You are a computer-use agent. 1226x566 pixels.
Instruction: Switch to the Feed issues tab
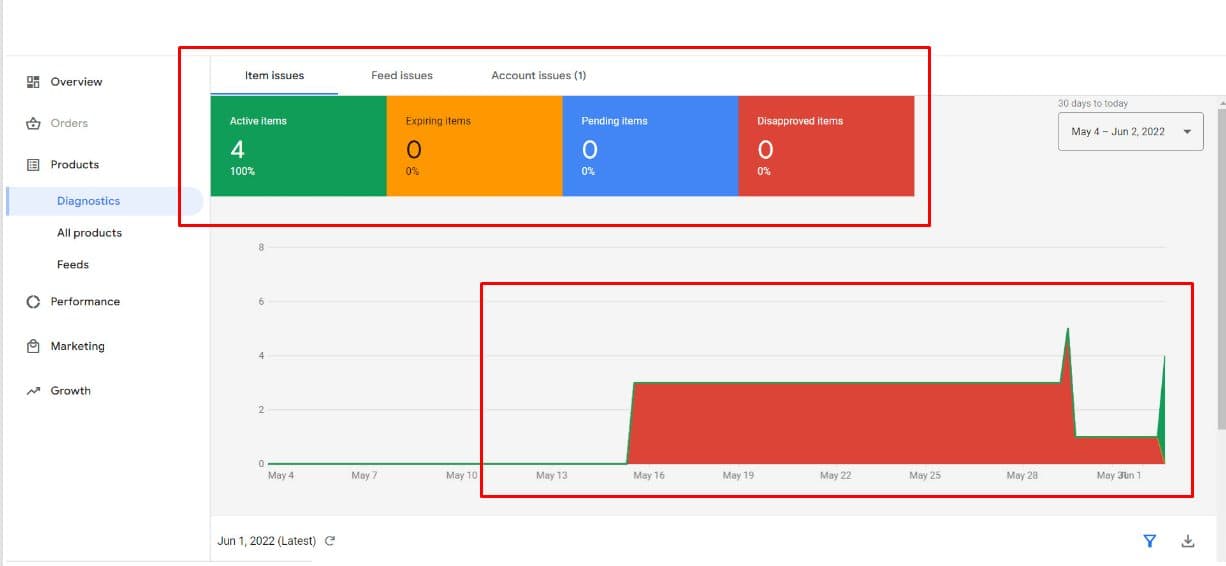402,75
